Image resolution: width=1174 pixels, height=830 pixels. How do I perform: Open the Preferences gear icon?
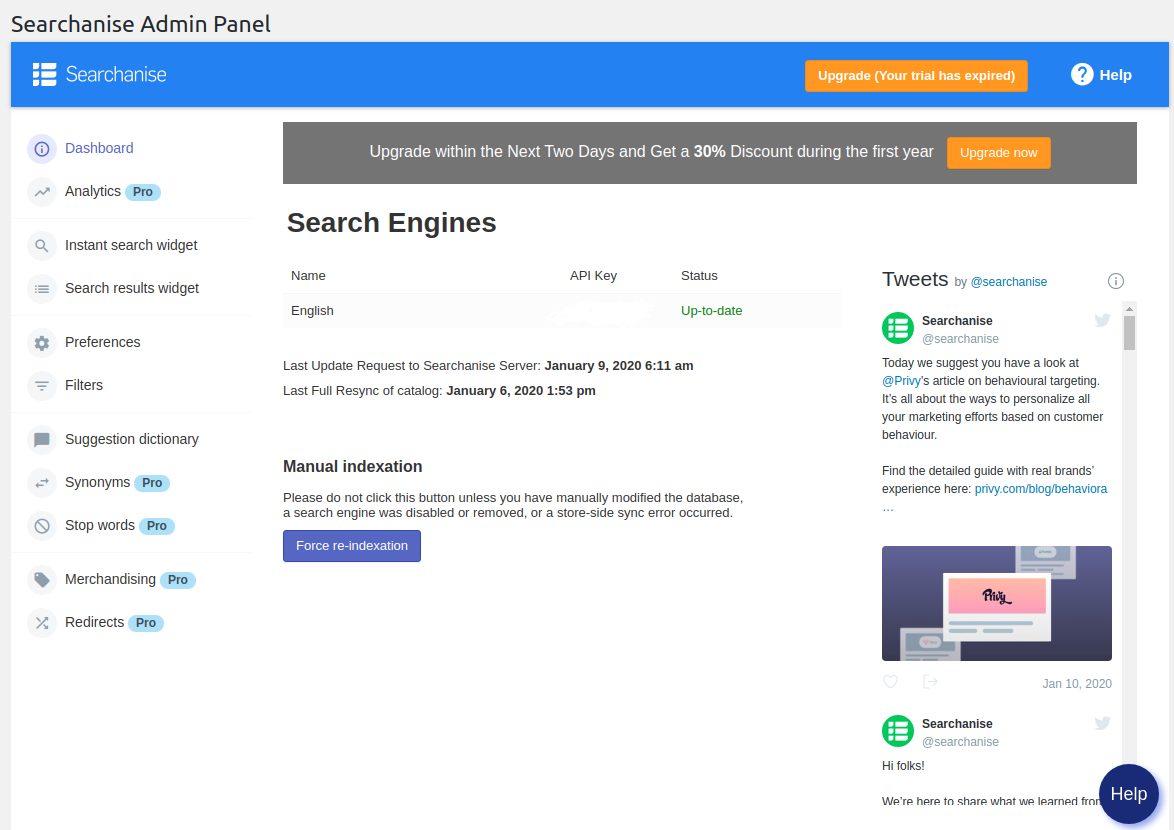(x=41, y=342)
